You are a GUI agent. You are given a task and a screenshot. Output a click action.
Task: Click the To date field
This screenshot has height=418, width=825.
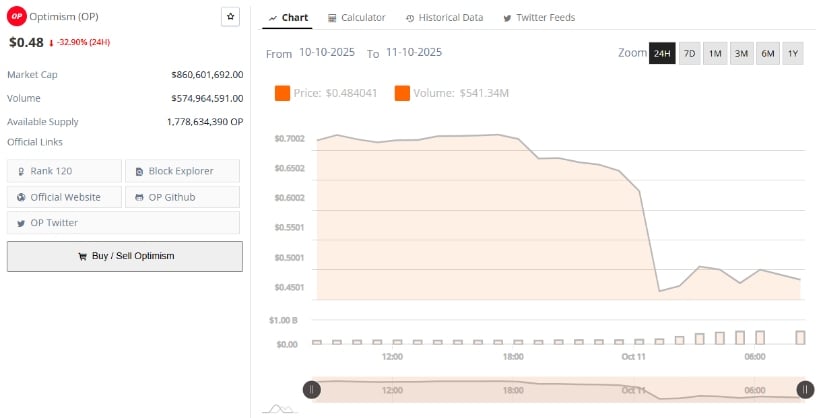(413, 52)
